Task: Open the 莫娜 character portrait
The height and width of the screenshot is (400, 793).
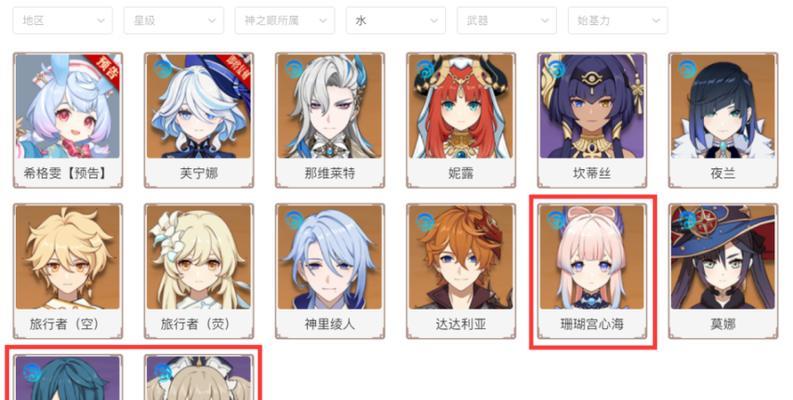Action: 723,257
